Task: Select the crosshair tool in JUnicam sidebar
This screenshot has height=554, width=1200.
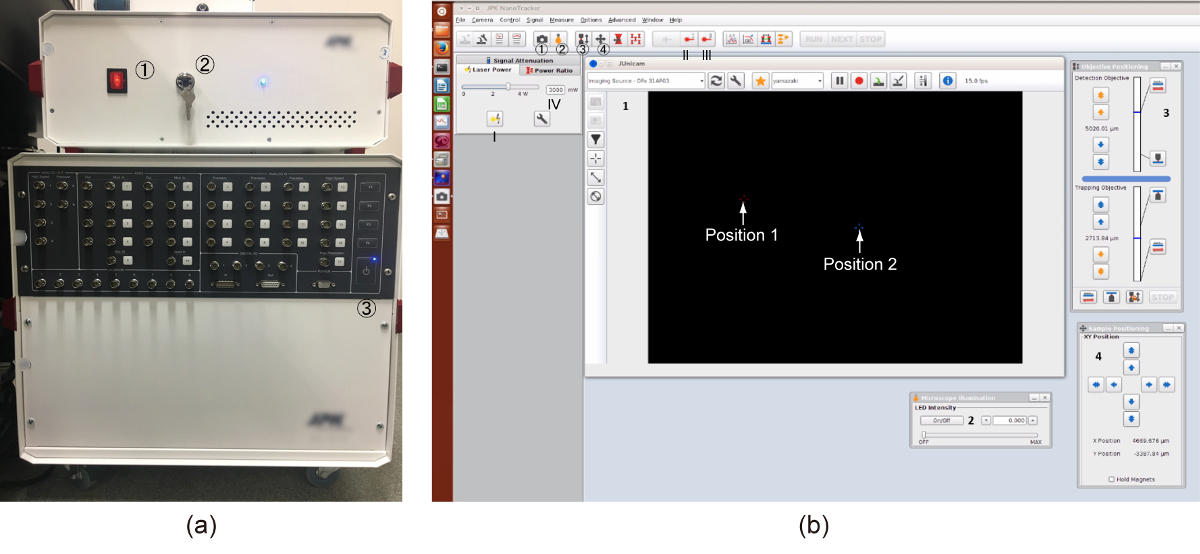Action: (596, 158)
